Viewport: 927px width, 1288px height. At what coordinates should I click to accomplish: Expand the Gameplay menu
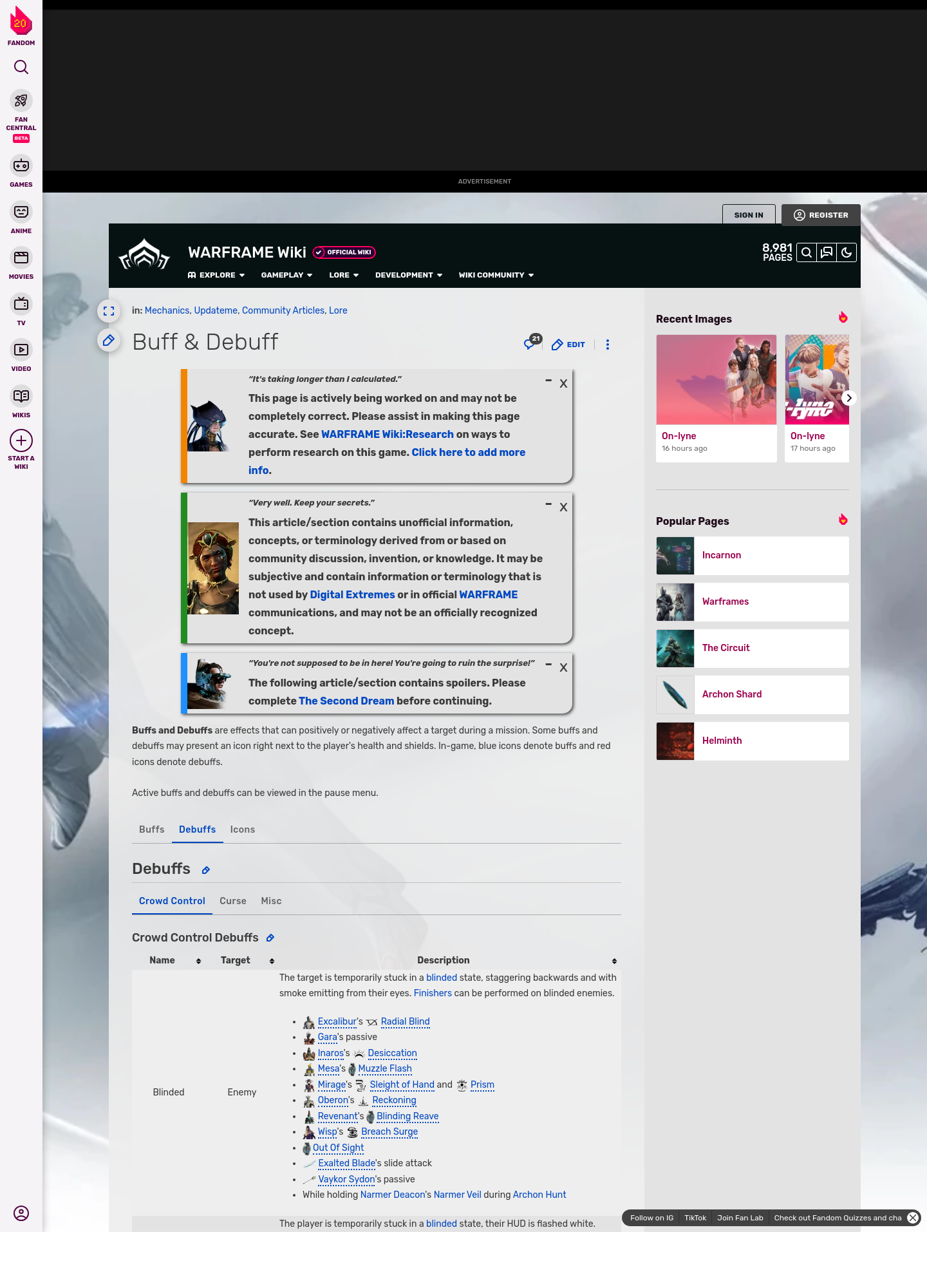coord(286,275)
